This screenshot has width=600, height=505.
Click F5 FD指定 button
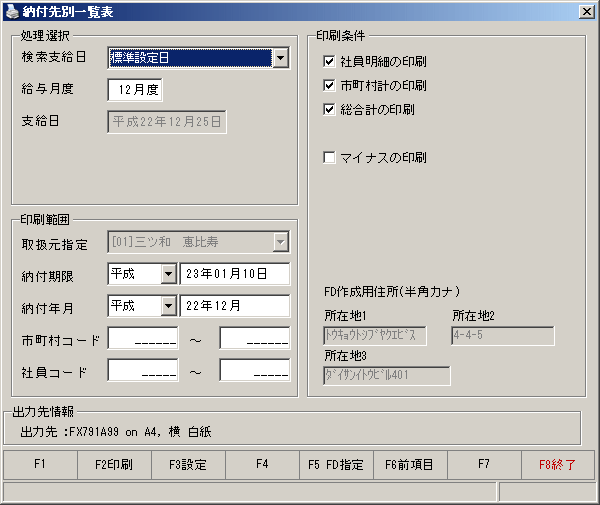coord(336,464)
